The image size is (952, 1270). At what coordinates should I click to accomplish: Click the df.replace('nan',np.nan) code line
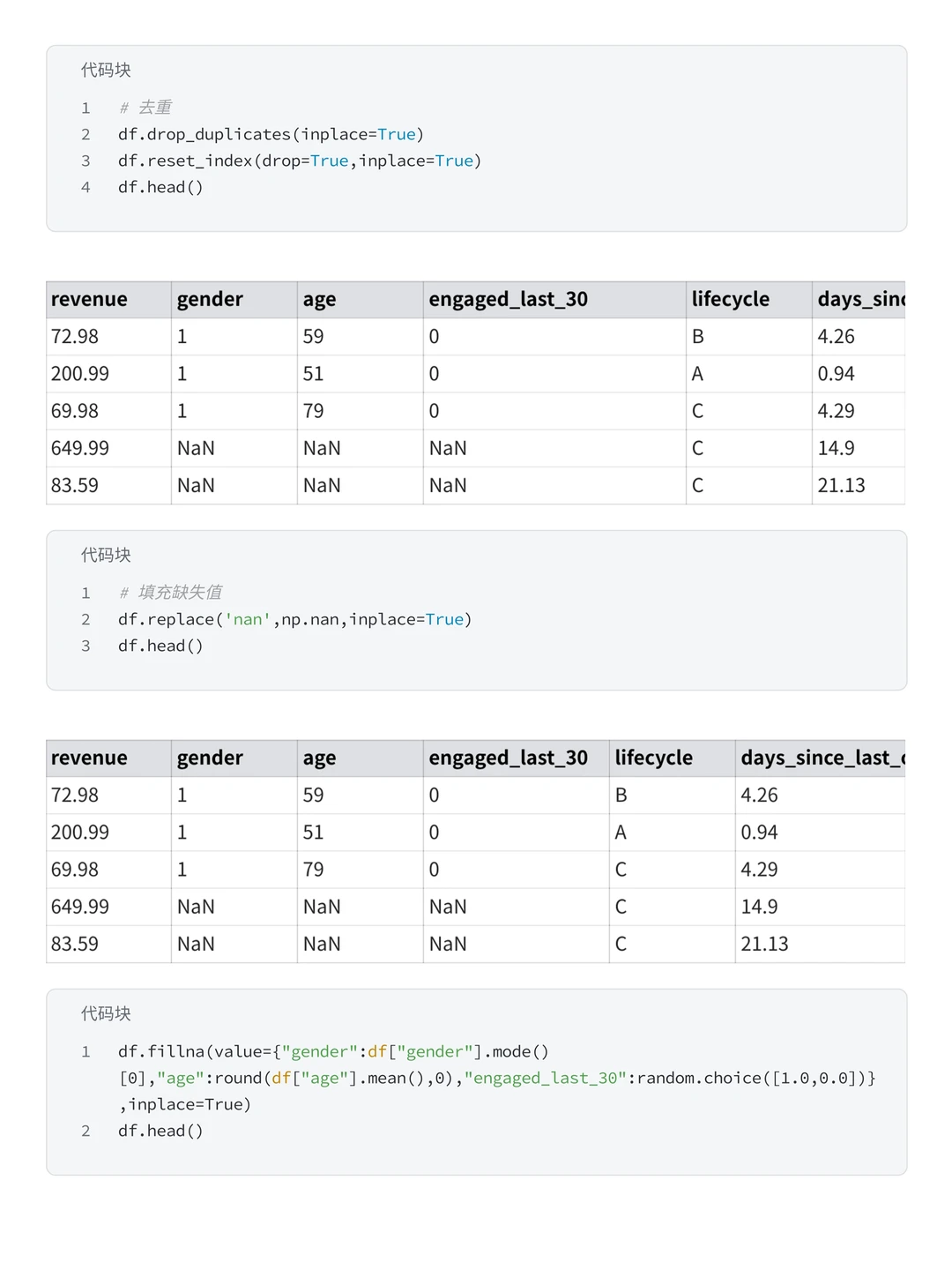(294, 619)
